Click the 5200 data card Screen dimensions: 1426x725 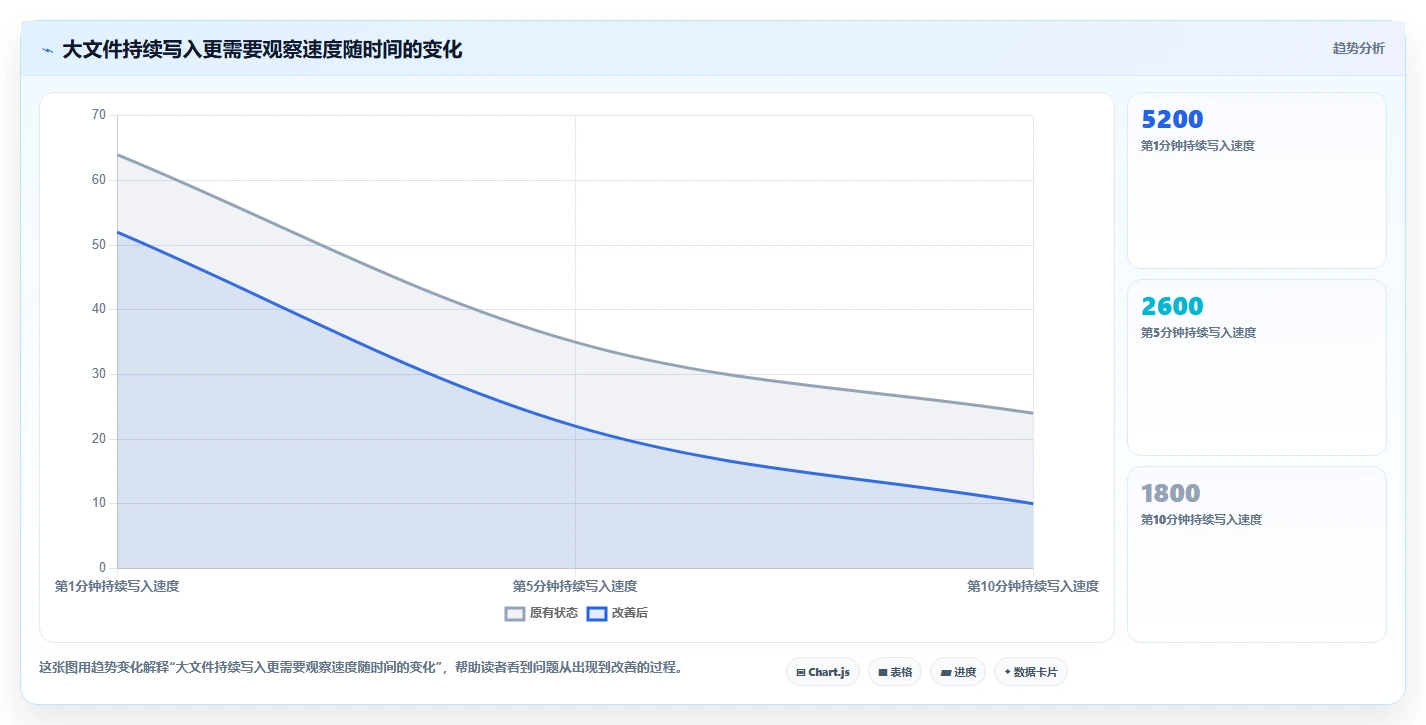pos(1257,180)
